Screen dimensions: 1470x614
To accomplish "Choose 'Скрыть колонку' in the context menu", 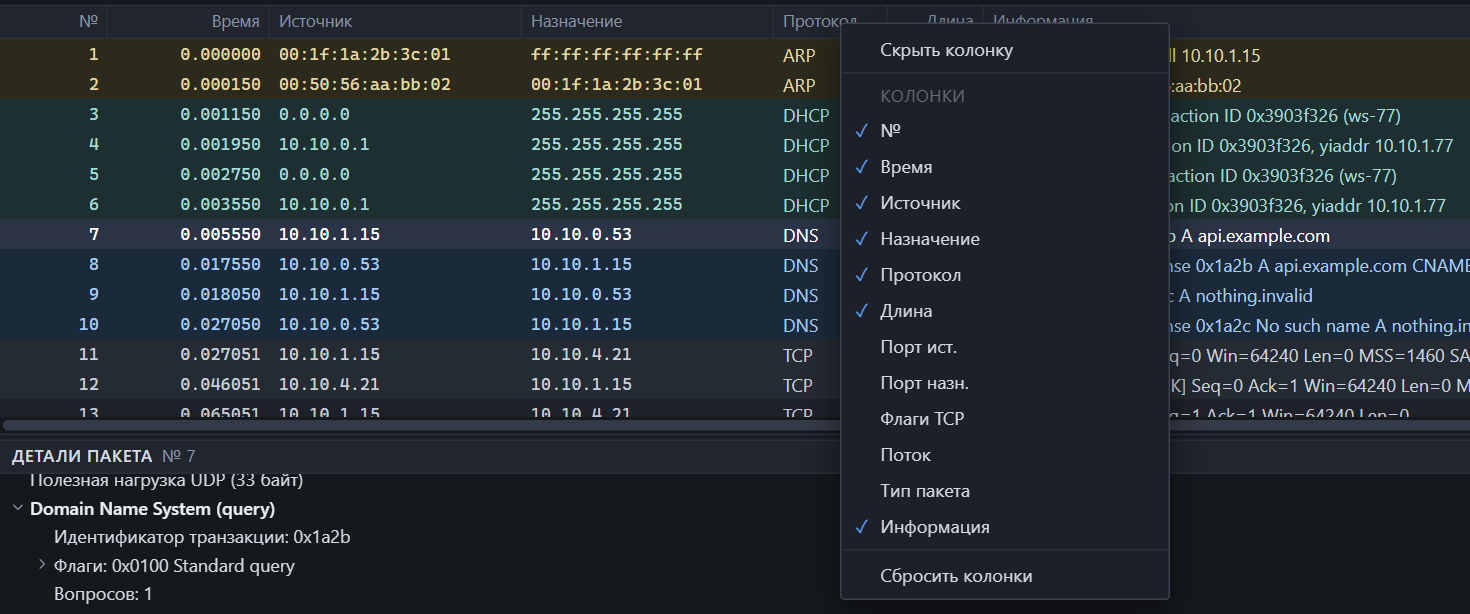I will [x=1005, y=50].
